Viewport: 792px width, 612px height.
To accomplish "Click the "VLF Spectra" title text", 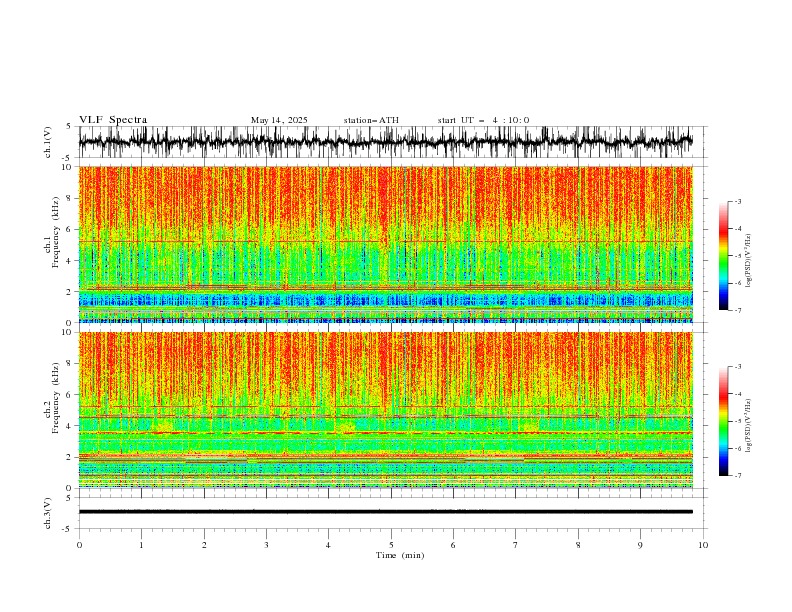I will (x=113, y=120).
